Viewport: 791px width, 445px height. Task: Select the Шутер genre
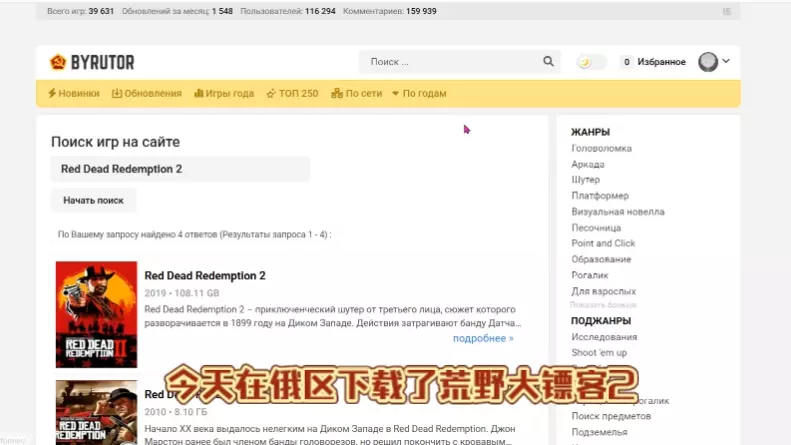click(585, 180)
